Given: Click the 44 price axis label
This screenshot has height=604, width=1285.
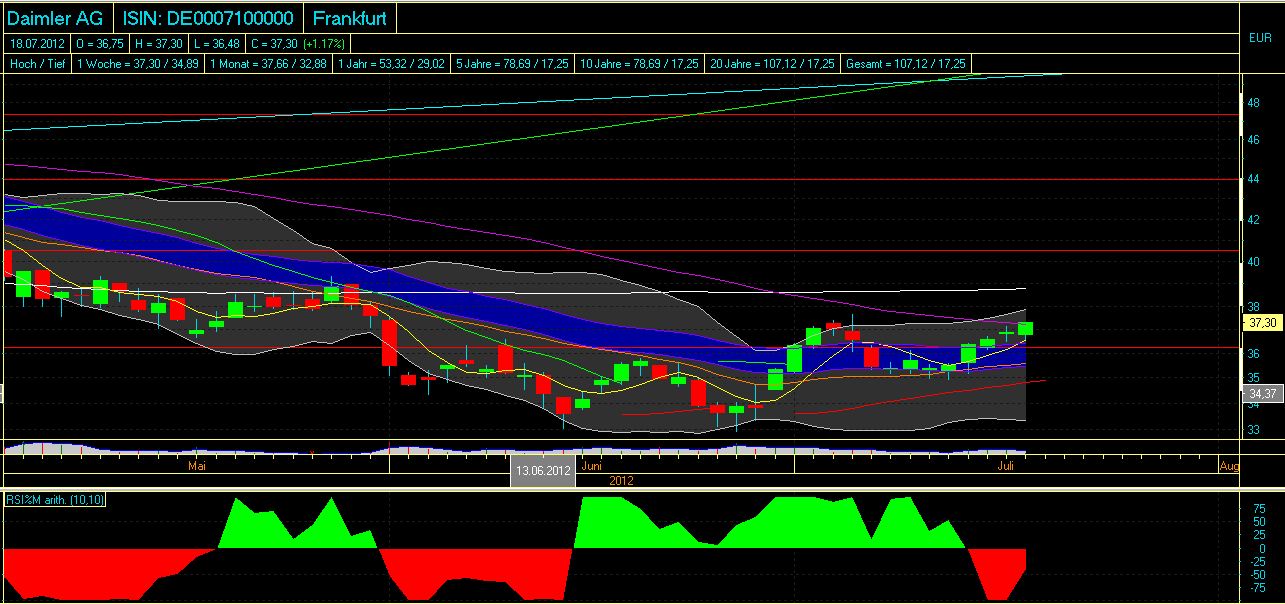Looking at the screenshot, I should coord(1252,179).
